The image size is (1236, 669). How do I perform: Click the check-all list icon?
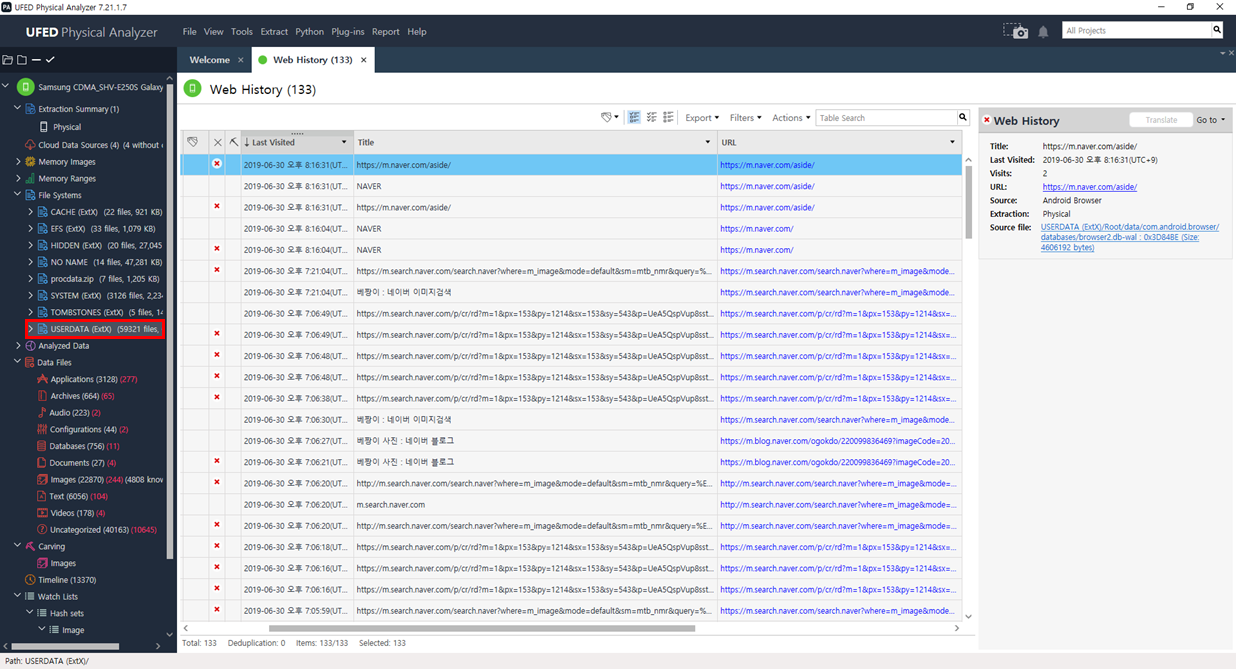click(634, 118)
